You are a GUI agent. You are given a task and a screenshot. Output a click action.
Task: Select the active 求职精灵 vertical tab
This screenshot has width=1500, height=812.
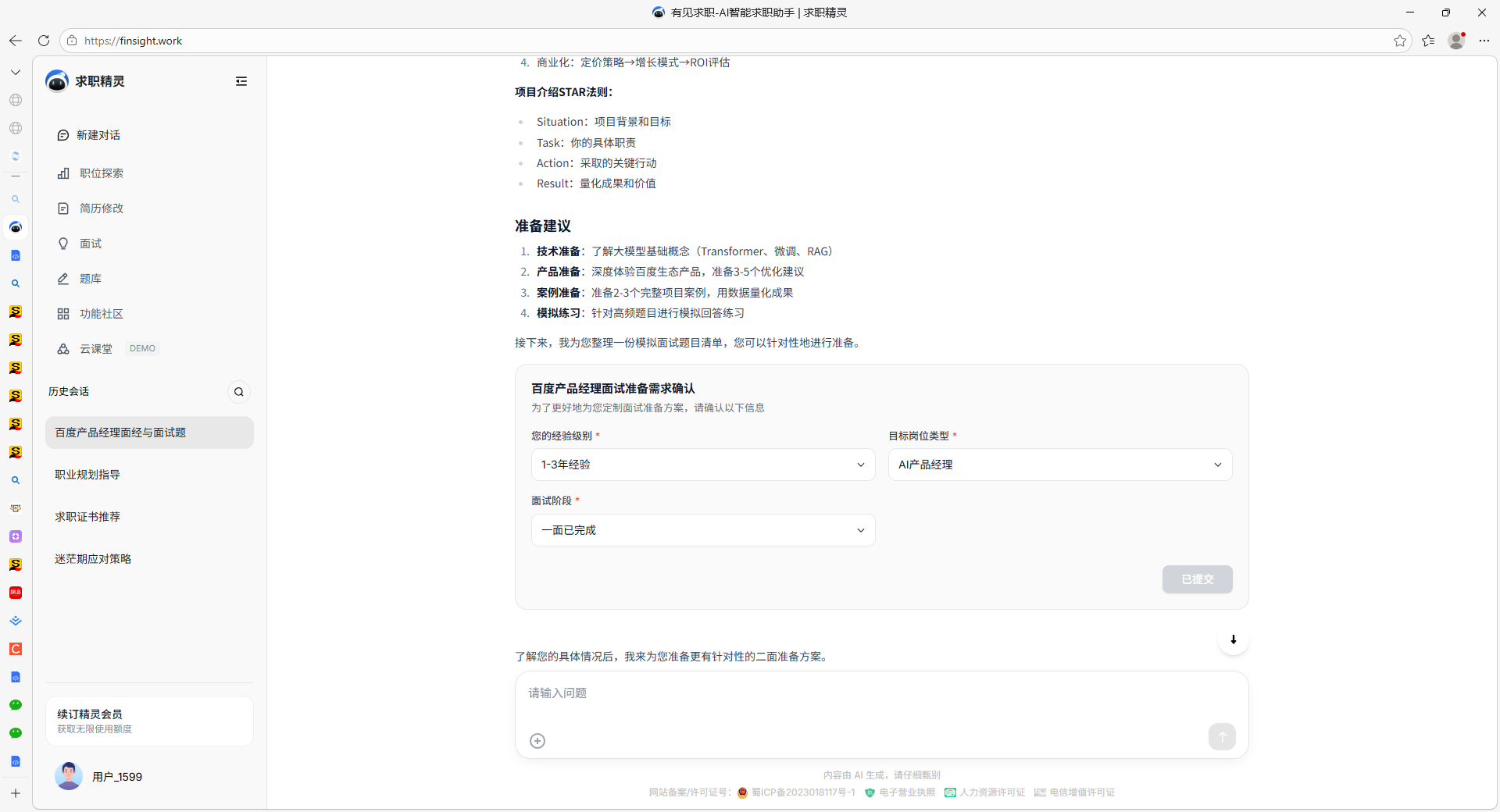[x=16, y=227]
